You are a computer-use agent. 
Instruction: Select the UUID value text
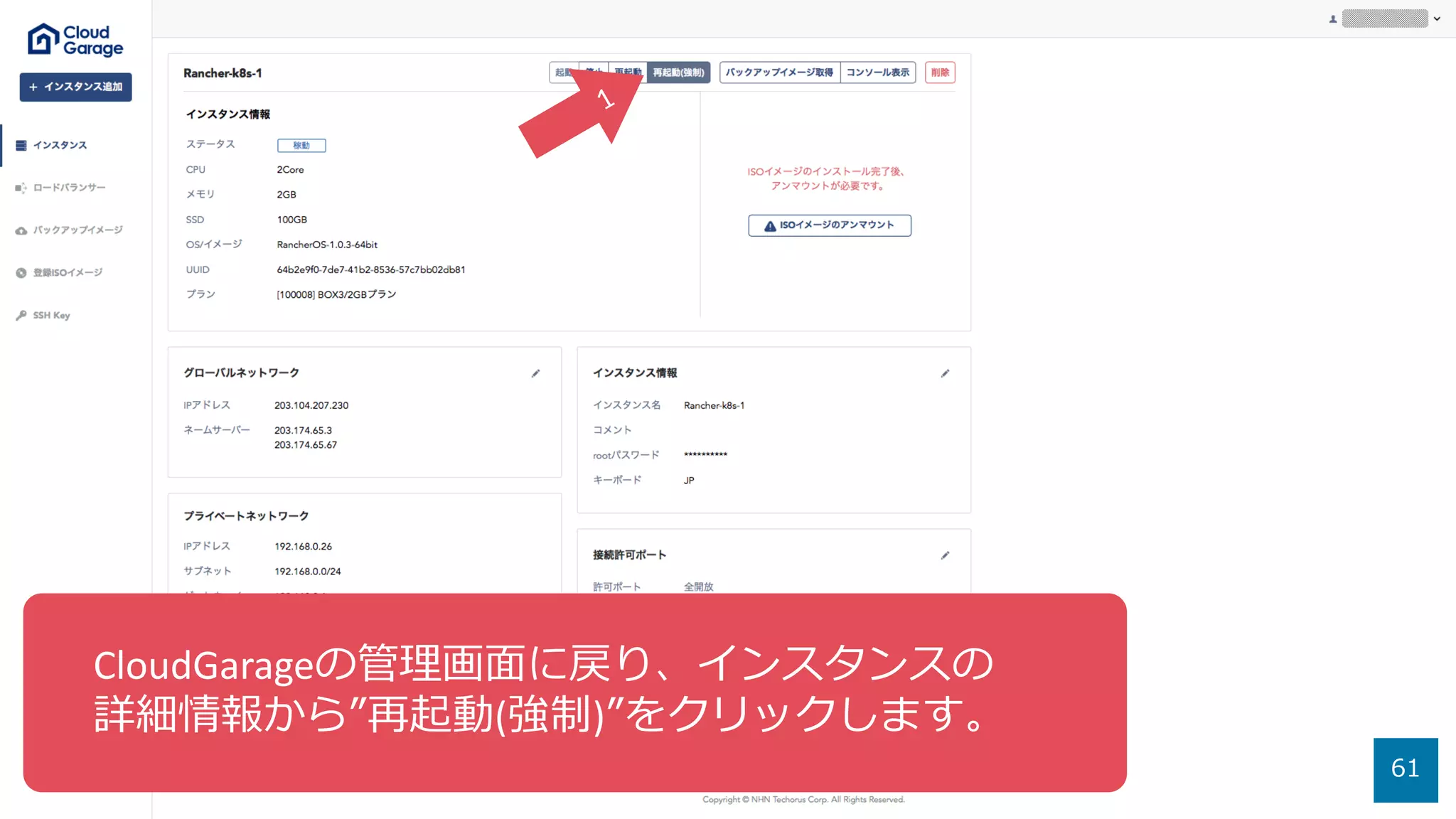click(x=371, y=270)
